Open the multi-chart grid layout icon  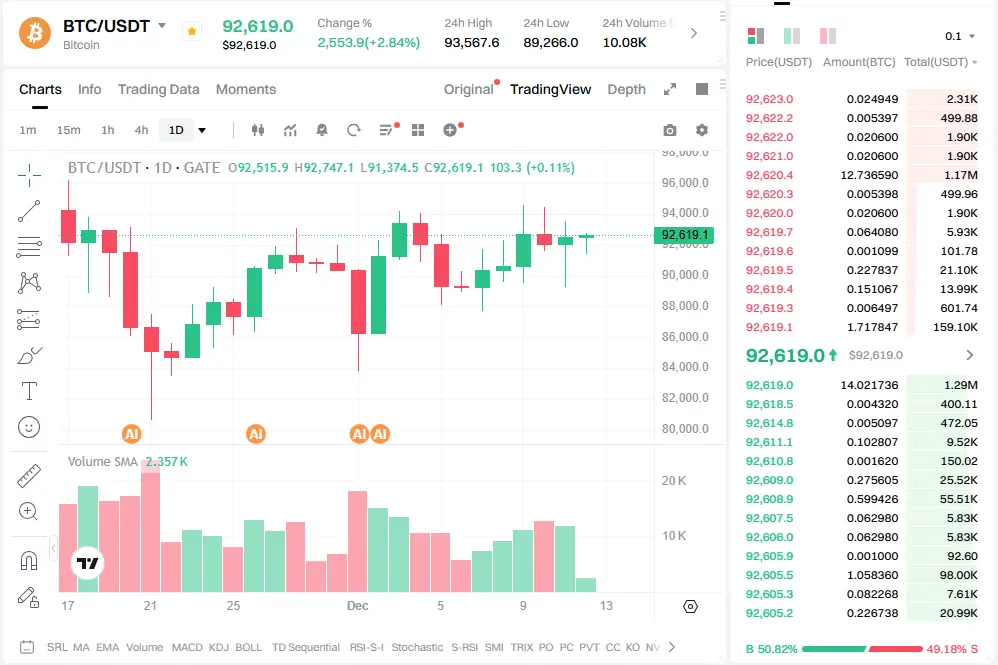[x=418, y=130]
